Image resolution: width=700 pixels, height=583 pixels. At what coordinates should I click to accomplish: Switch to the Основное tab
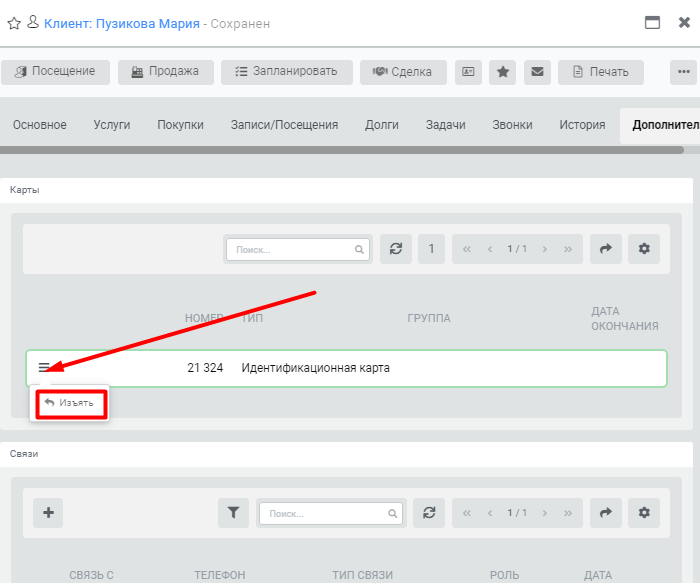[x=40, y=125]
